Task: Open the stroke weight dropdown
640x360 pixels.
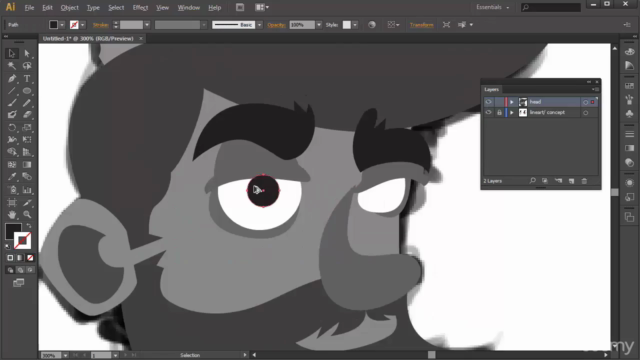Action: [x=147, y=25]
